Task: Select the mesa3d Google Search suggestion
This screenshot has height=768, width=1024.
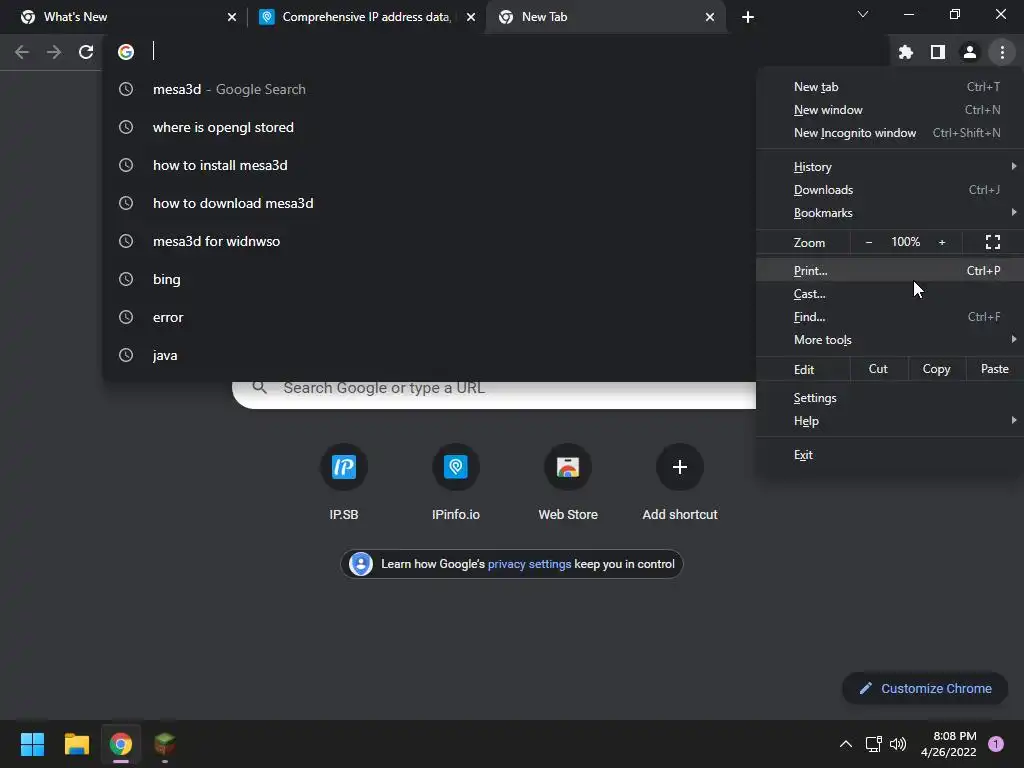Action: click(x=429, y=89)
